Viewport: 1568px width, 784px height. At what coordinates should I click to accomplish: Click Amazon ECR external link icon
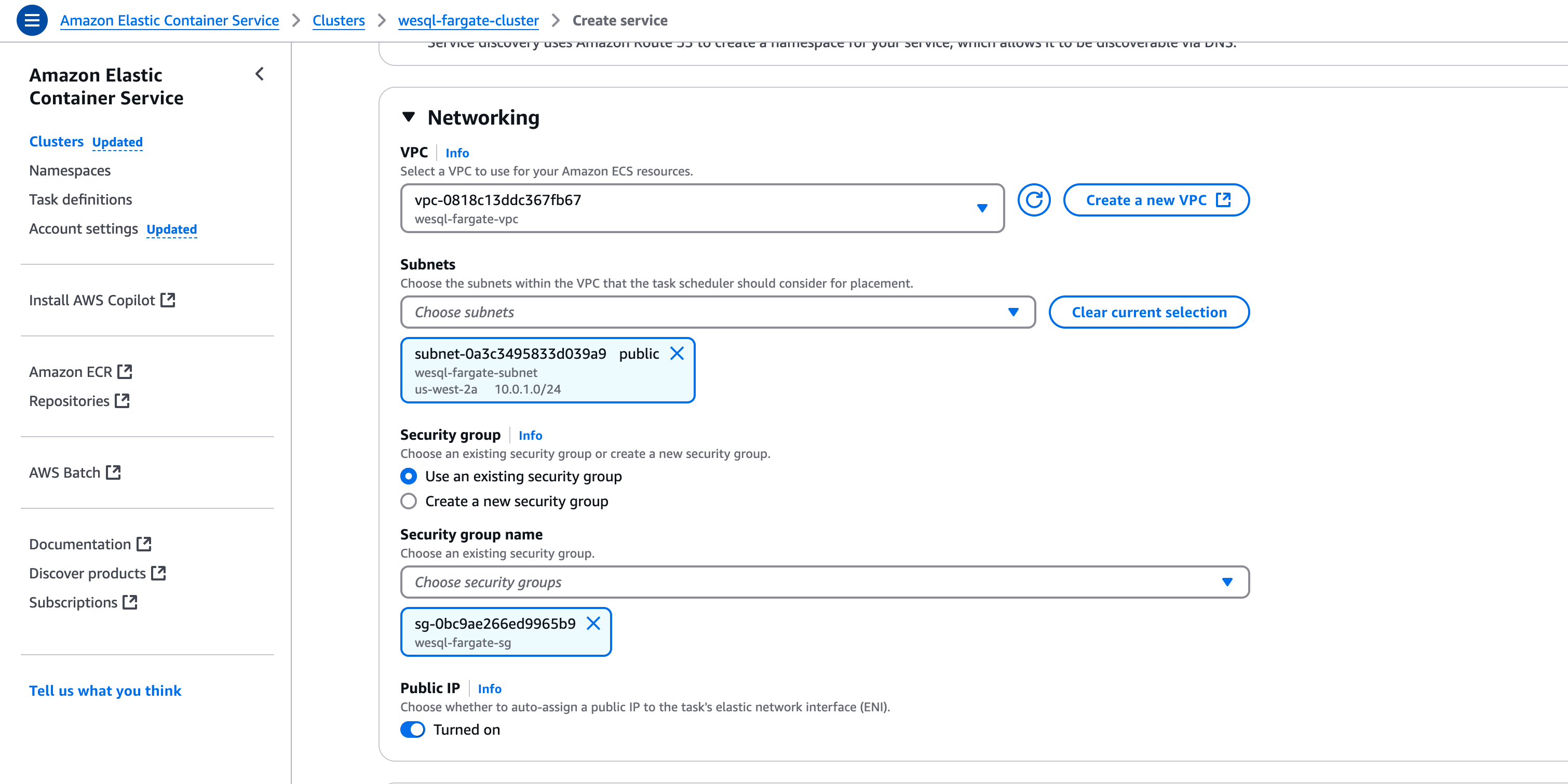click(125, 371)
